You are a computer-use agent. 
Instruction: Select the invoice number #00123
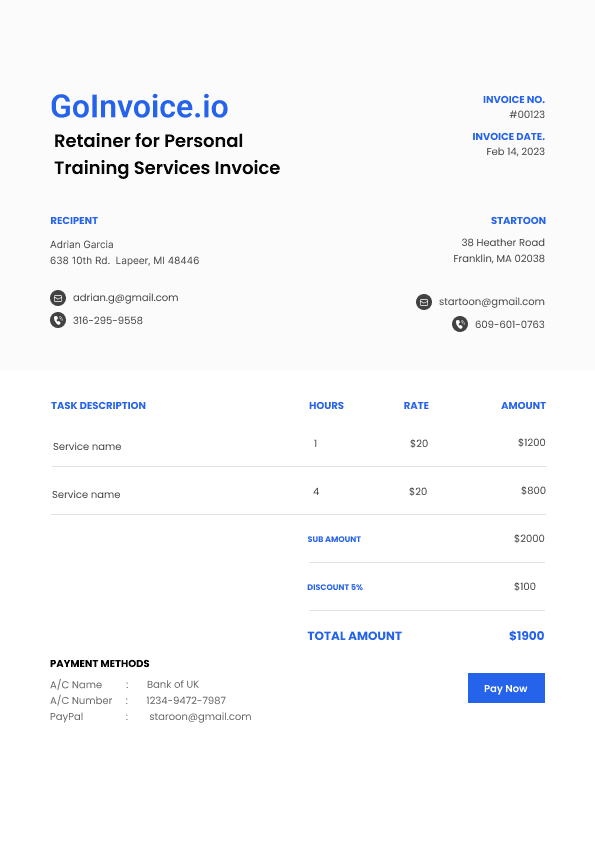(527, 114)
